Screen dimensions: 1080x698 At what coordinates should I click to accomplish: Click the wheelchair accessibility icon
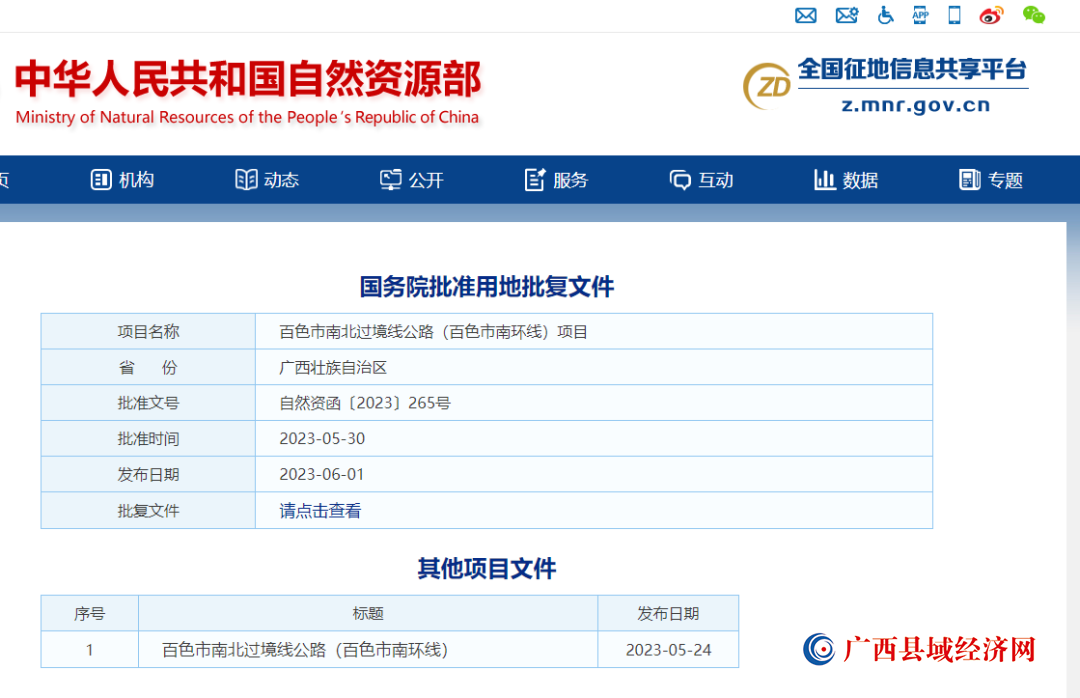pos(885,15)
